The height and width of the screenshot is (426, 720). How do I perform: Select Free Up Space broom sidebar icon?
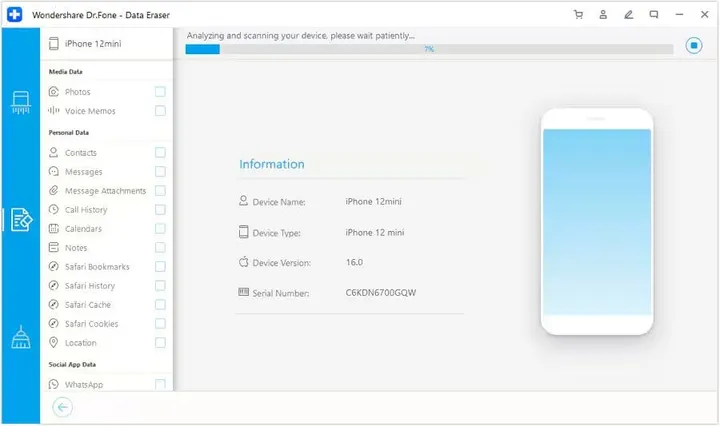pyautogui.click(x=21, y=337)
